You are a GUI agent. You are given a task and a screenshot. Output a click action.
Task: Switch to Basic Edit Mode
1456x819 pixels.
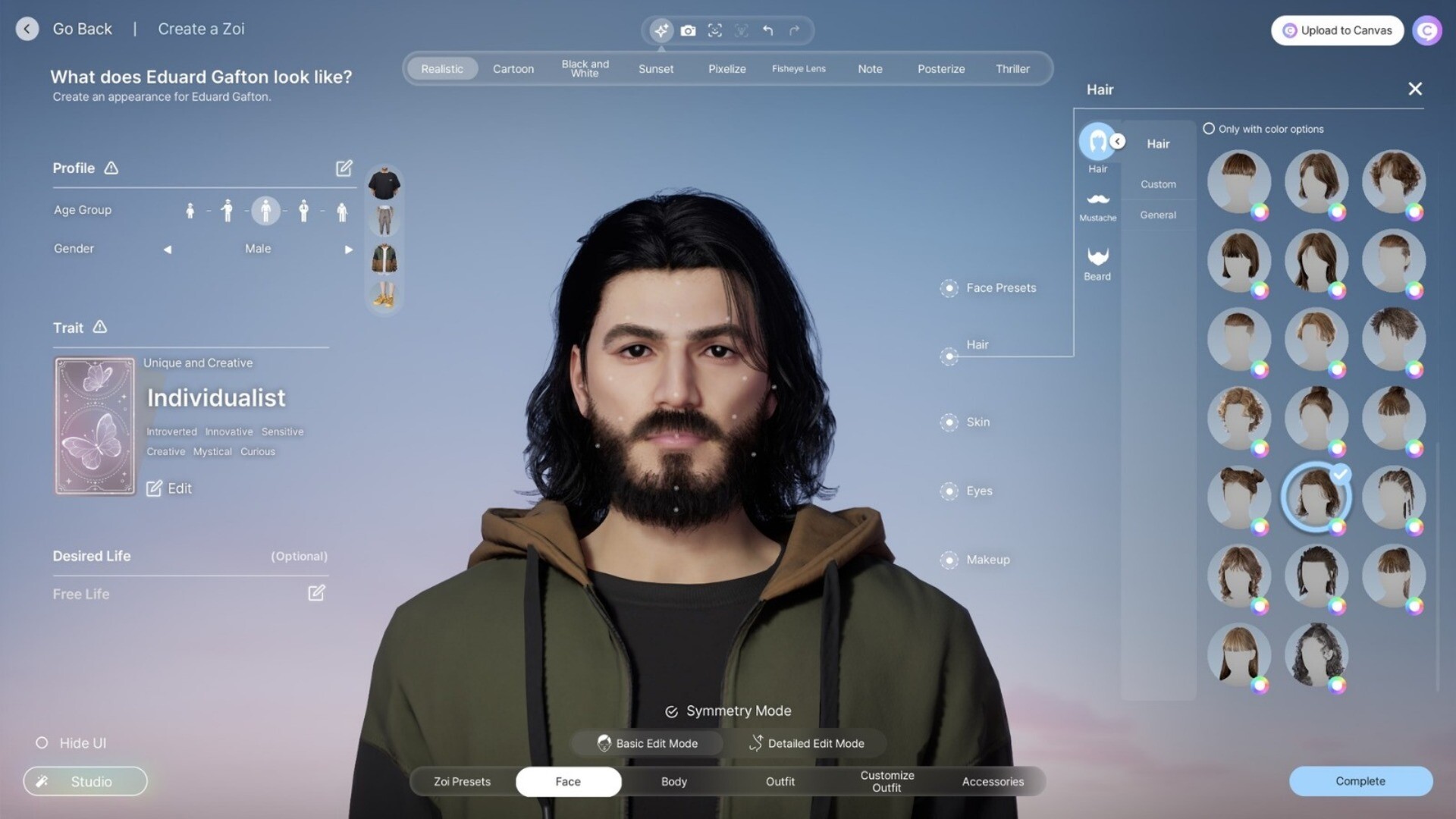click(647, 743)
